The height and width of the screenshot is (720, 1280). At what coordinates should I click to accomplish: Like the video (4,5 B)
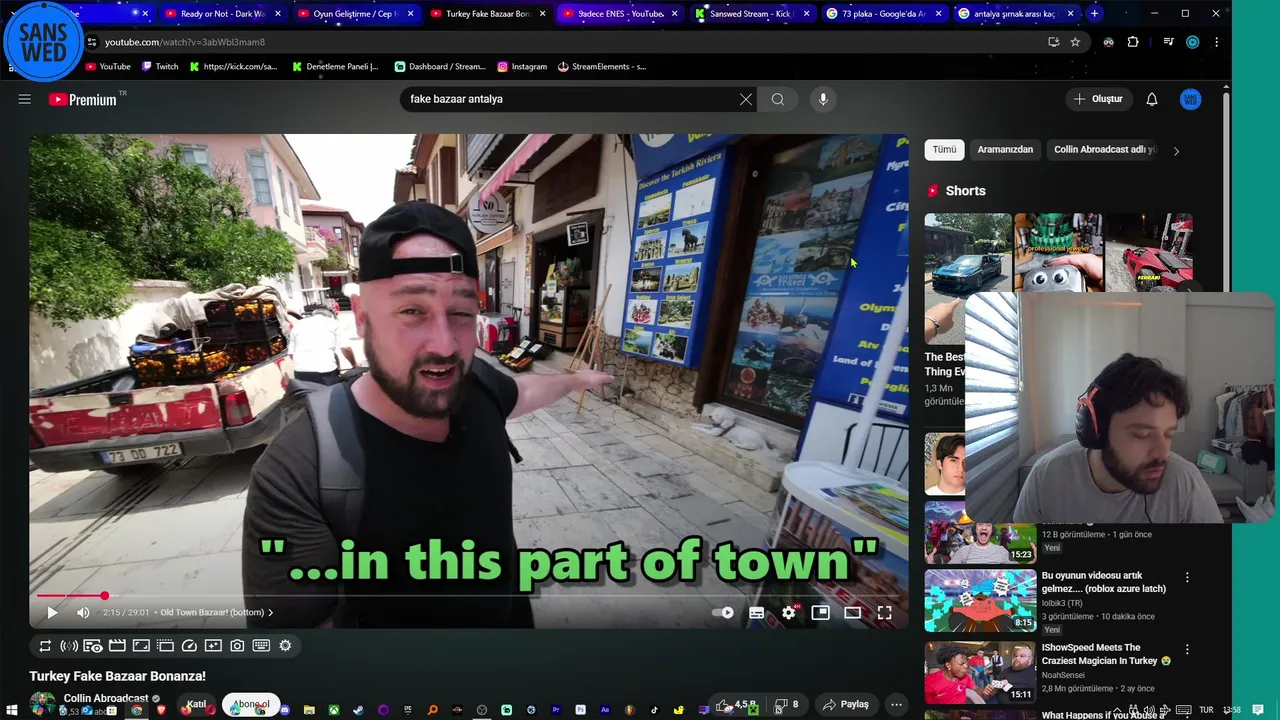tap(736, 705)
